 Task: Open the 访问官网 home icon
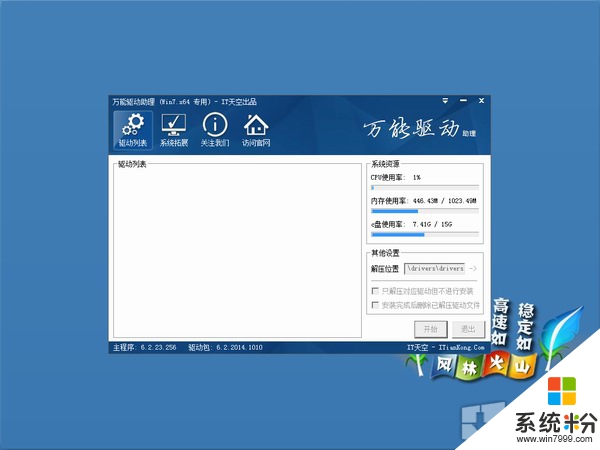pos(256,130)
